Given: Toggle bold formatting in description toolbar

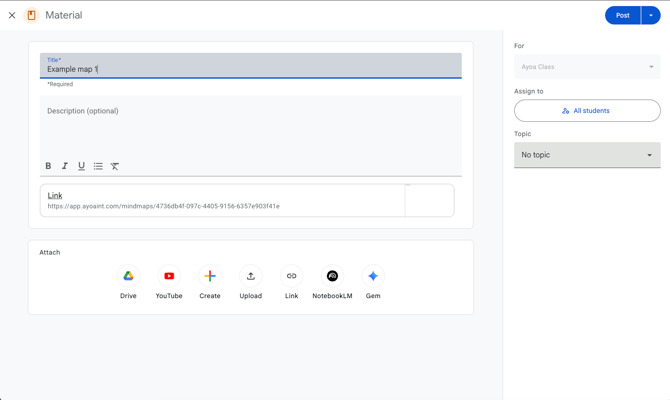Looking at the screenshot, I should pyautogui.click(x=48, y=166).
